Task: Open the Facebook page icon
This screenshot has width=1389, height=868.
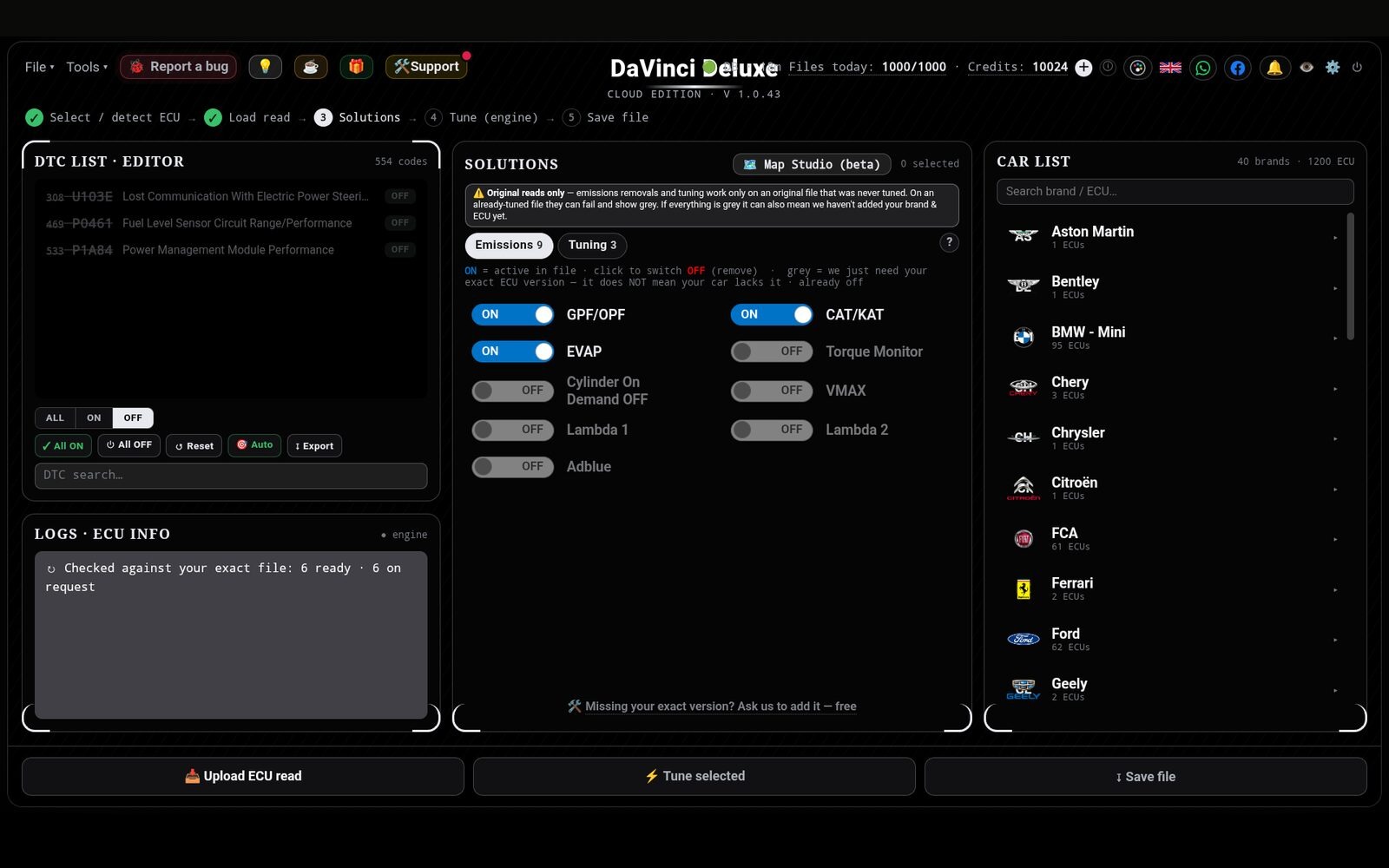Action: [x=1238, y=68]
